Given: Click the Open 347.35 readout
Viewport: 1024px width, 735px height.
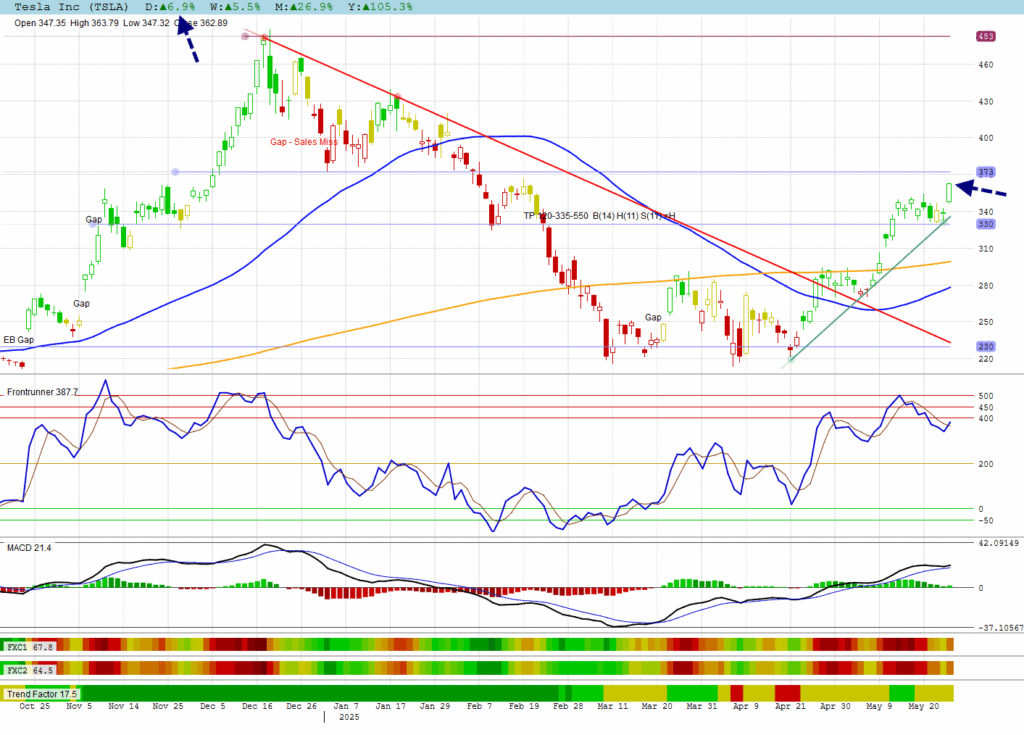Looking at the screenshot, I should pyautogui.click(x=40, y=23).
